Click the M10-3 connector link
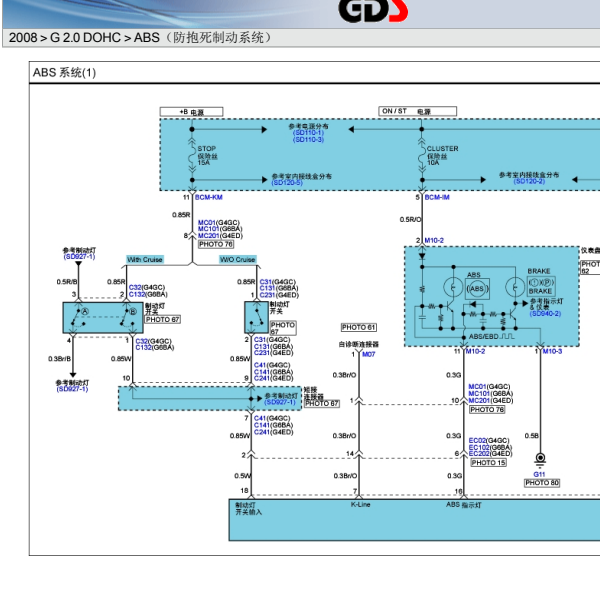This screenshot has width=600, height=599. point(552,351)
